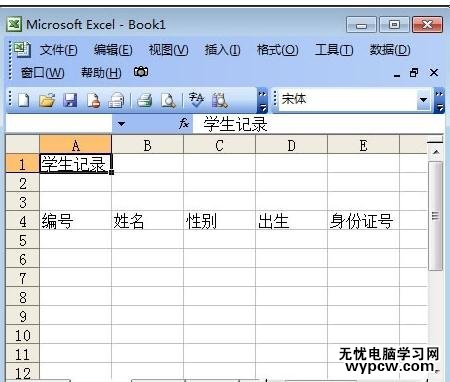The width and height of the screenshot is (450, 382).
Task: Click the Excel logo in title bar
Action: pos(14,24)
